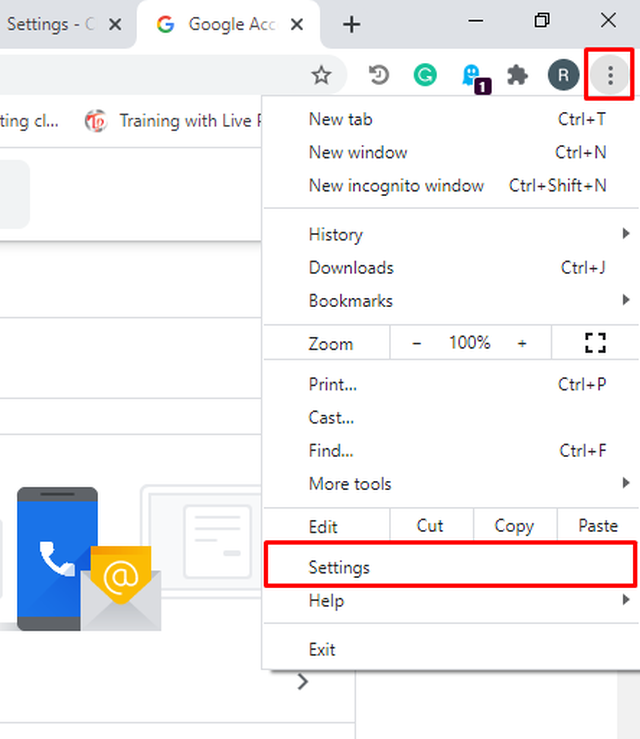Close the Google Account tab
Screen dimensions: 640x739
pyautogui.click(x=296, y=24)
